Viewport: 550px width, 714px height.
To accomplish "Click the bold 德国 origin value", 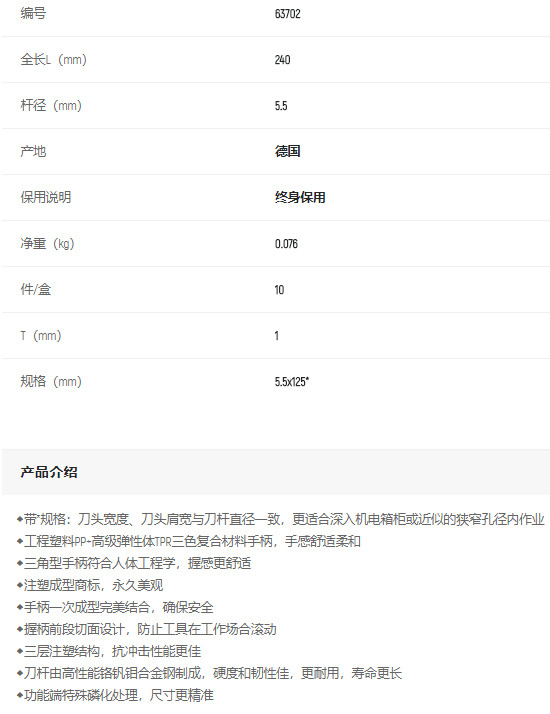I will coord(287,151).
